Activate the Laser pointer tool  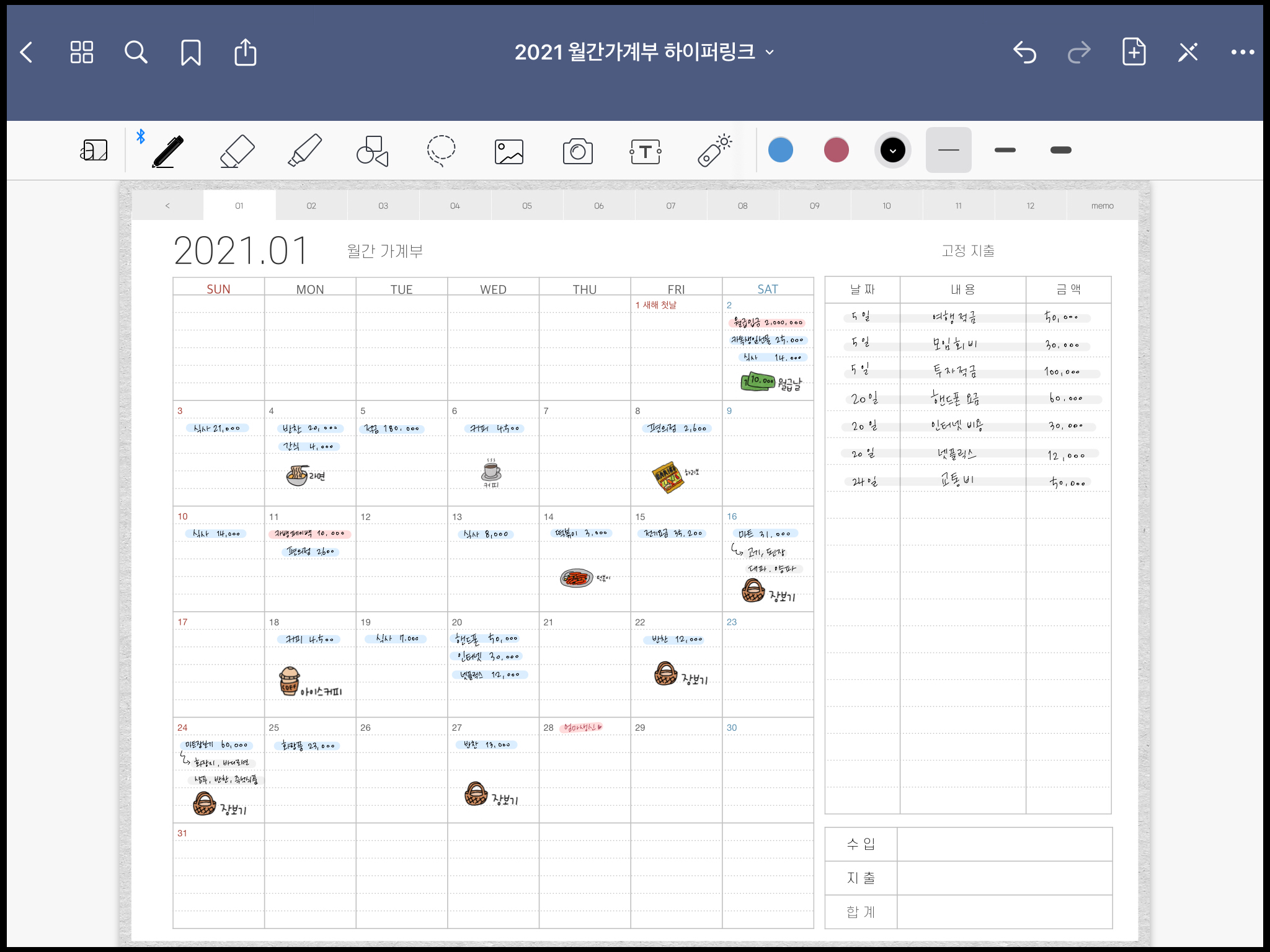tap(714, 151)
